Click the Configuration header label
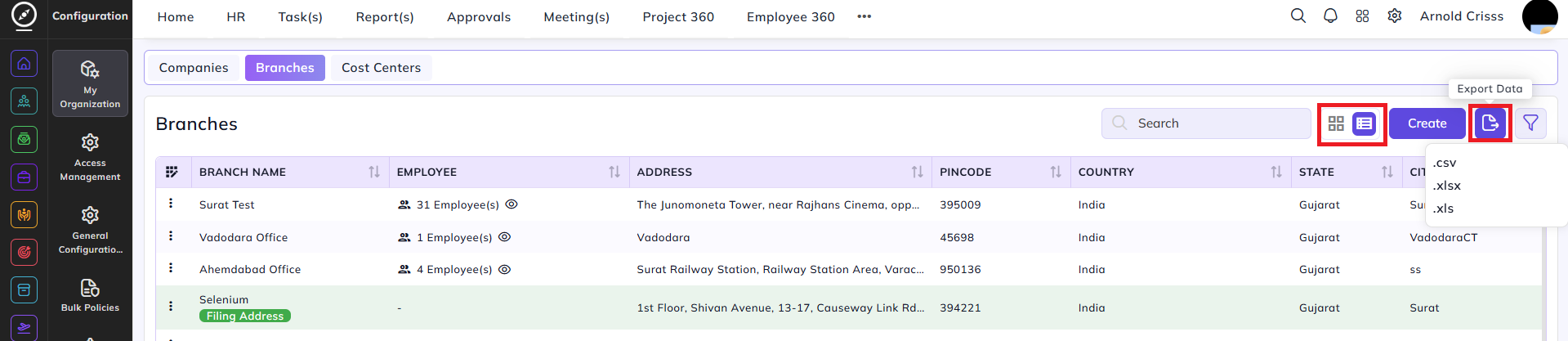 click(x=90, y=16)
